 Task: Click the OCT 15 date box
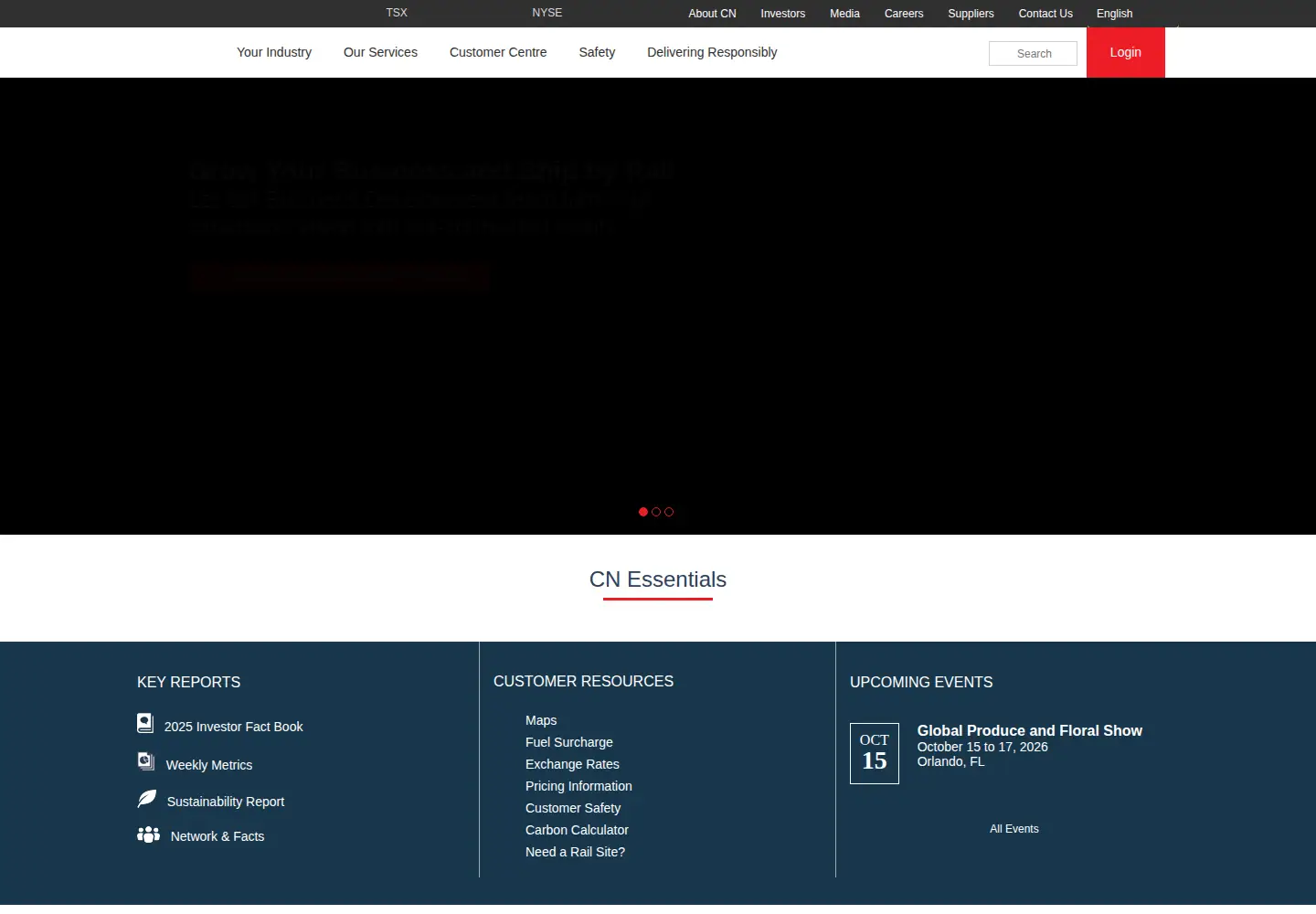(x=875, y=753)
